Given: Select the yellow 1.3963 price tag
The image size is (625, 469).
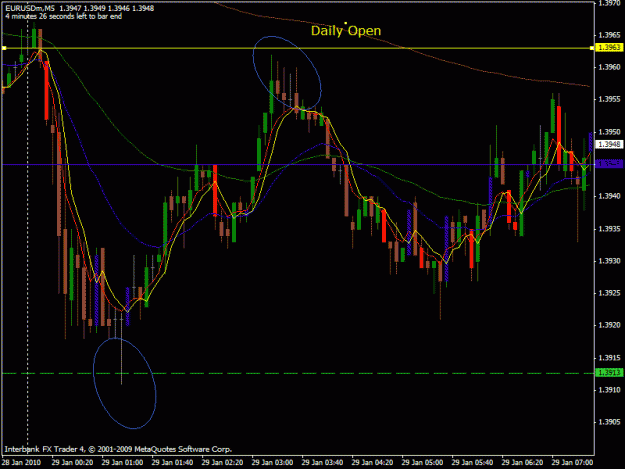Looking at the screenshot, I should [609, 48].
